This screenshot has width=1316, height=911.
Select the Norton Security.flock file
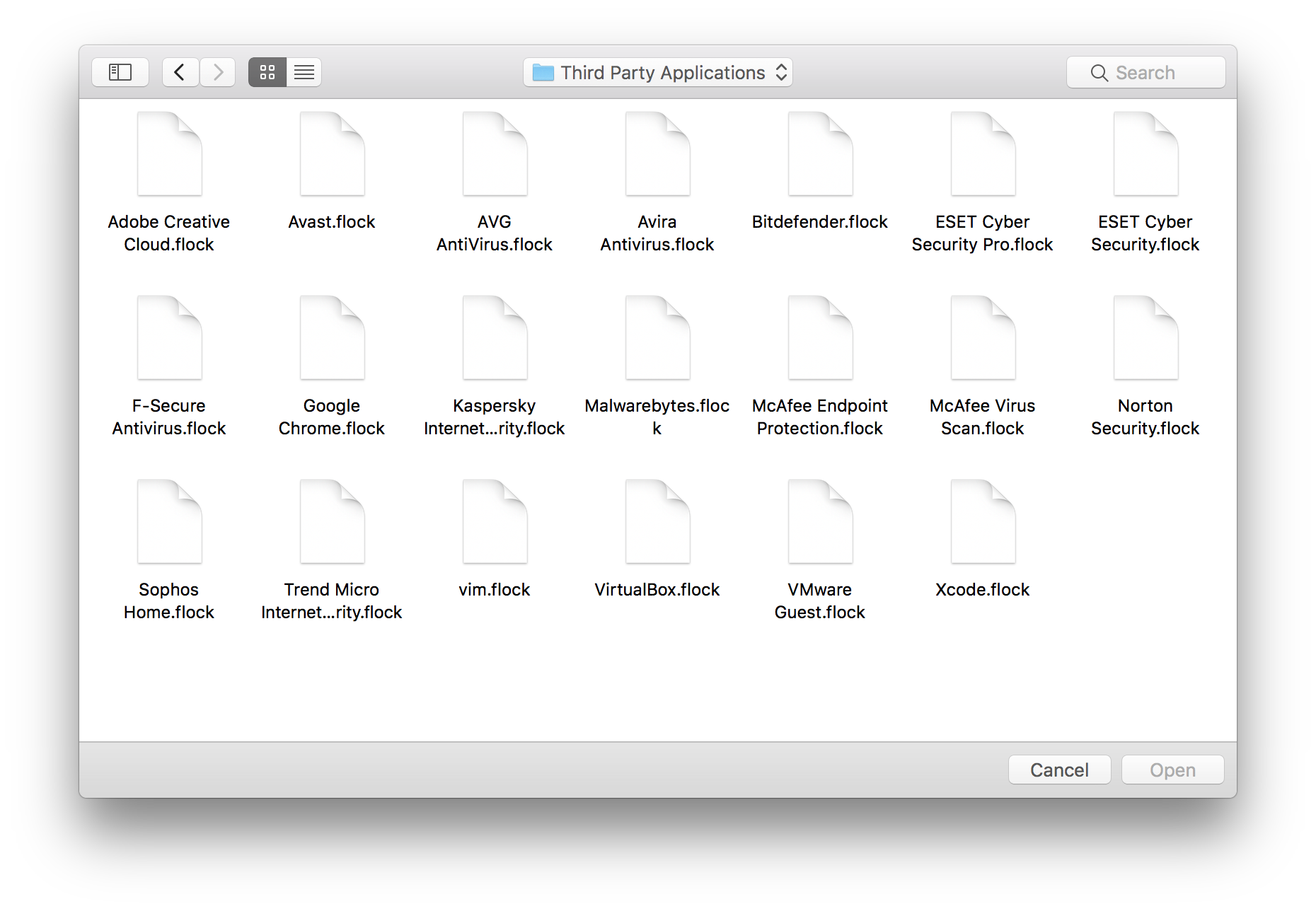(1145, 339)
